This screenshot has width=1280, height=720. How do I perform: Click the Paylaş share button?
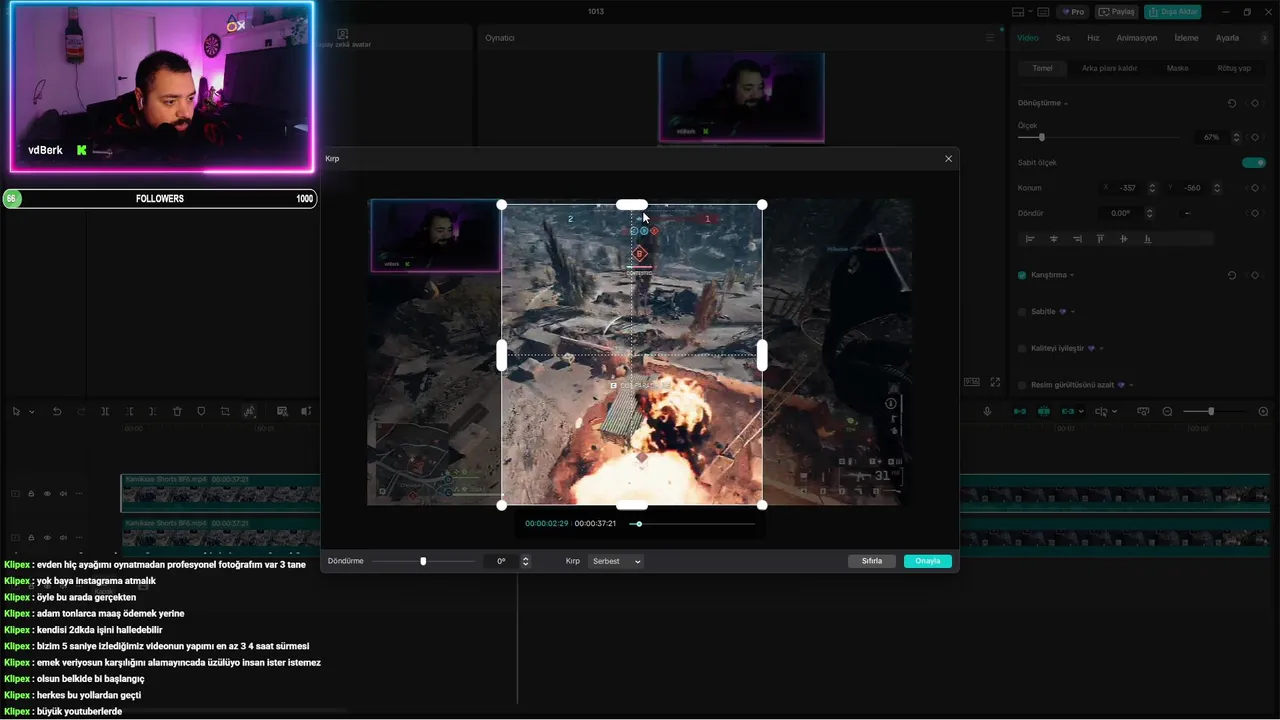point(1117,12)
